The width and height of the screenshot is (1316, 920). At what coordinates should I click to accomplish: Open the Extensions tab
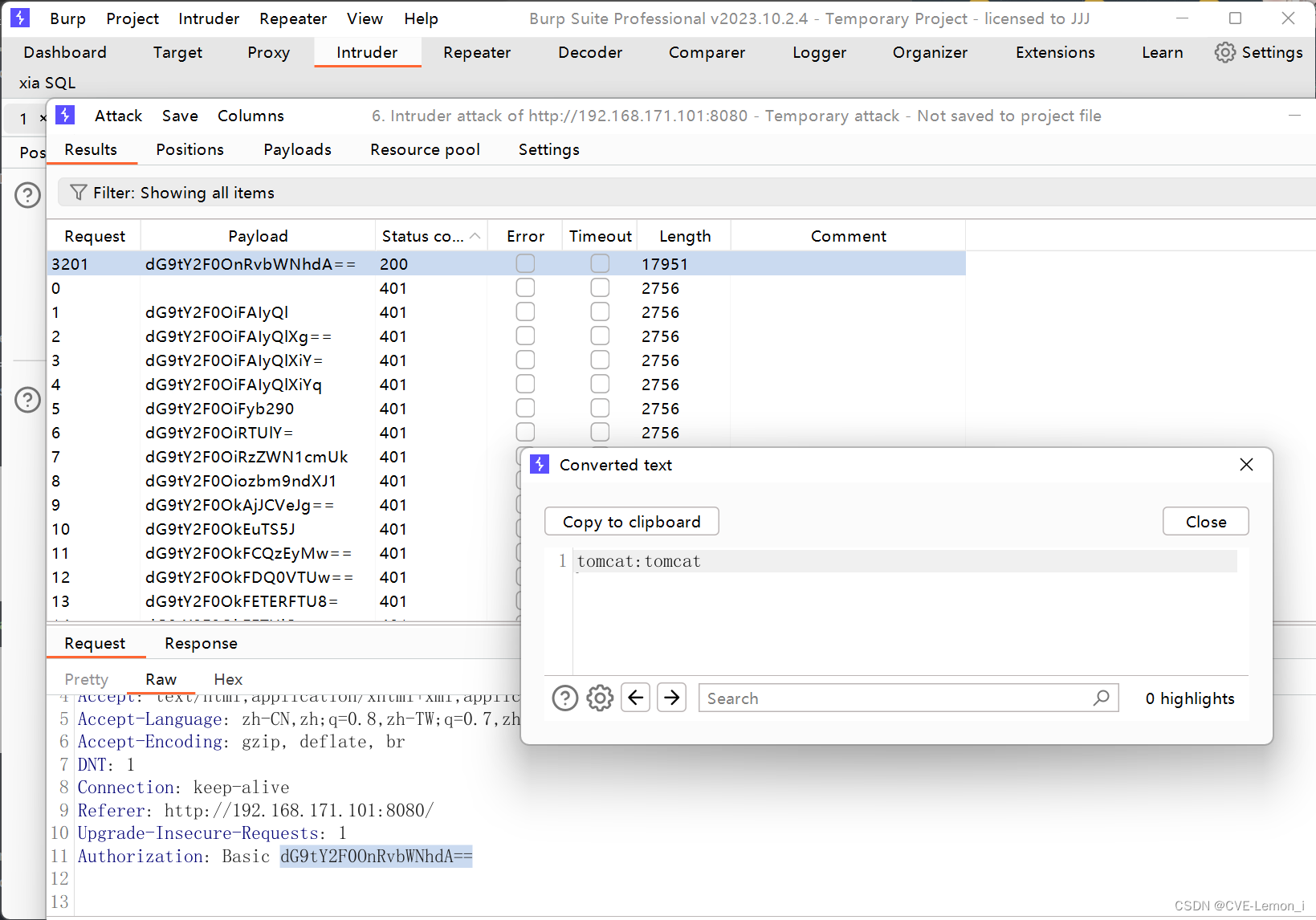tap(1055, 52)
